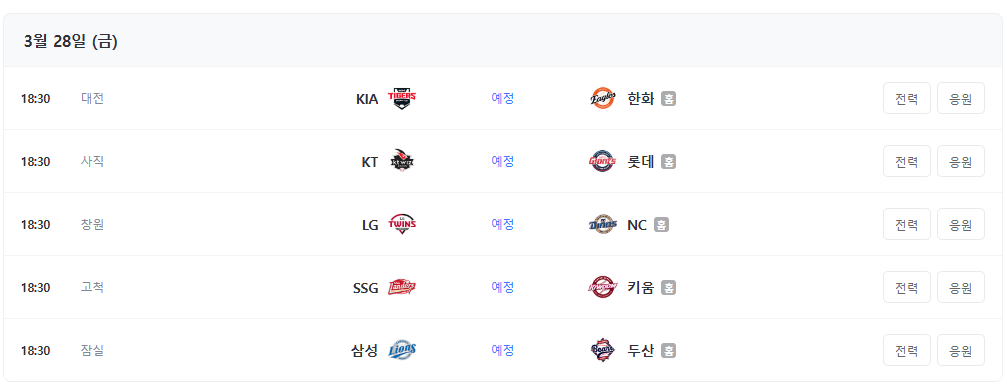The height and width of the screenshot is (389, 1007).
Task: Click 예정 status link for 대전 game
Action: [x=503, y=98]
